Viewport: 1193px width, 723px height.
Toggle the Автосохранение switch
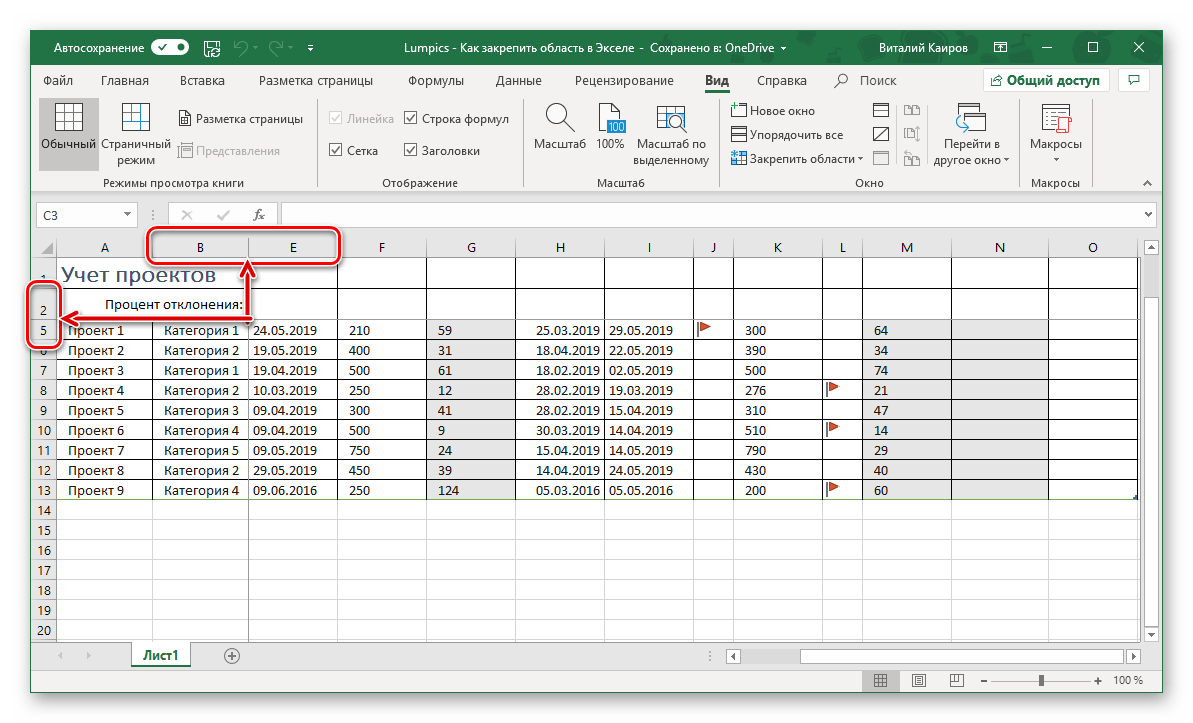click(170, 47)
